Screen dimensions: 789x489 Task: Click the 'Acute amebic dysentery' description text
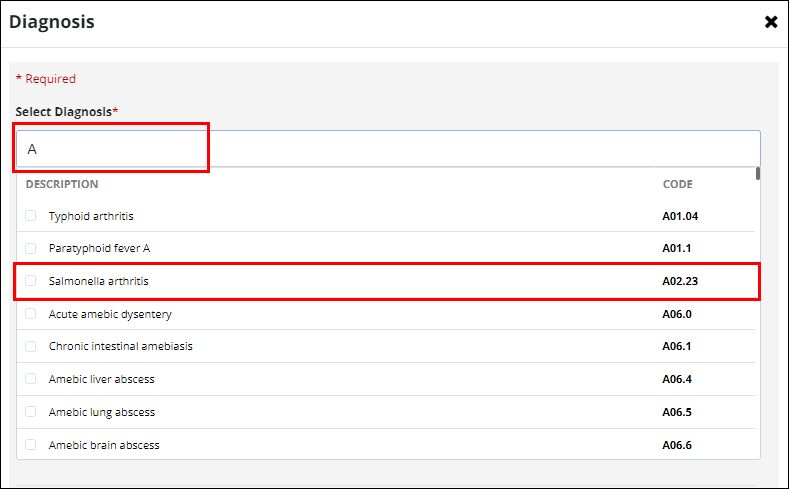click(110, 314)
